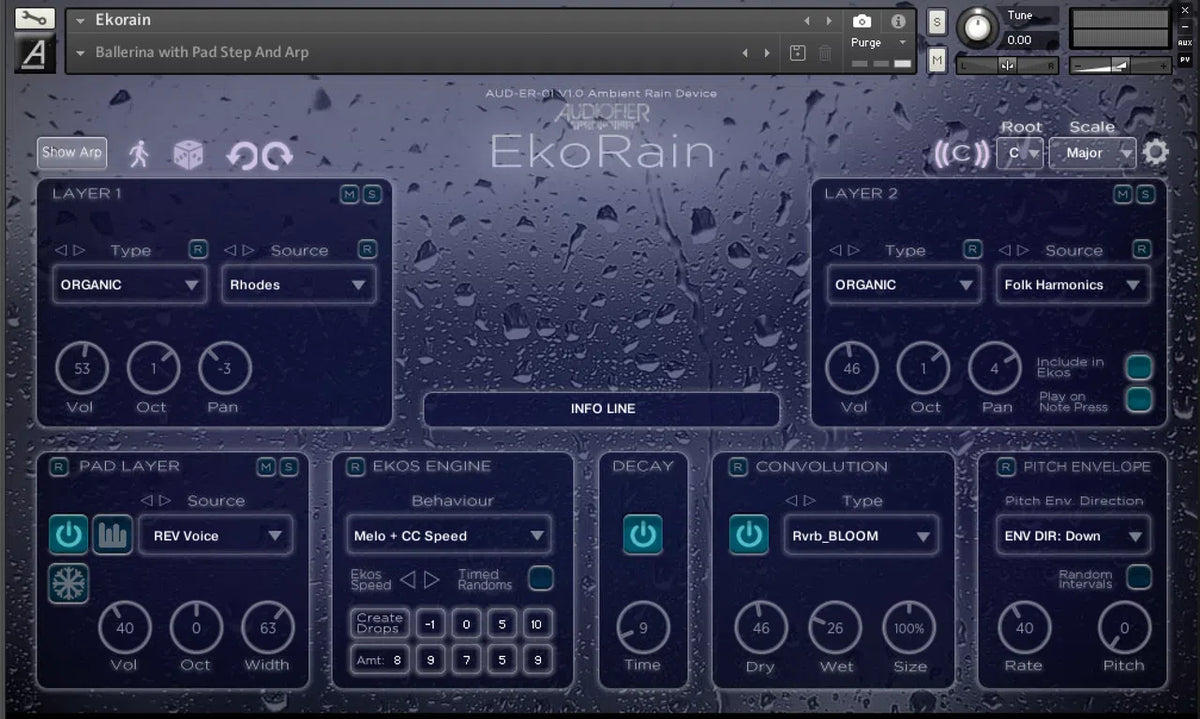Viewport: 1200px width, 719px height.
Task: Change Scale from the Major dropdown
Action: click(x=1091, y=153)
